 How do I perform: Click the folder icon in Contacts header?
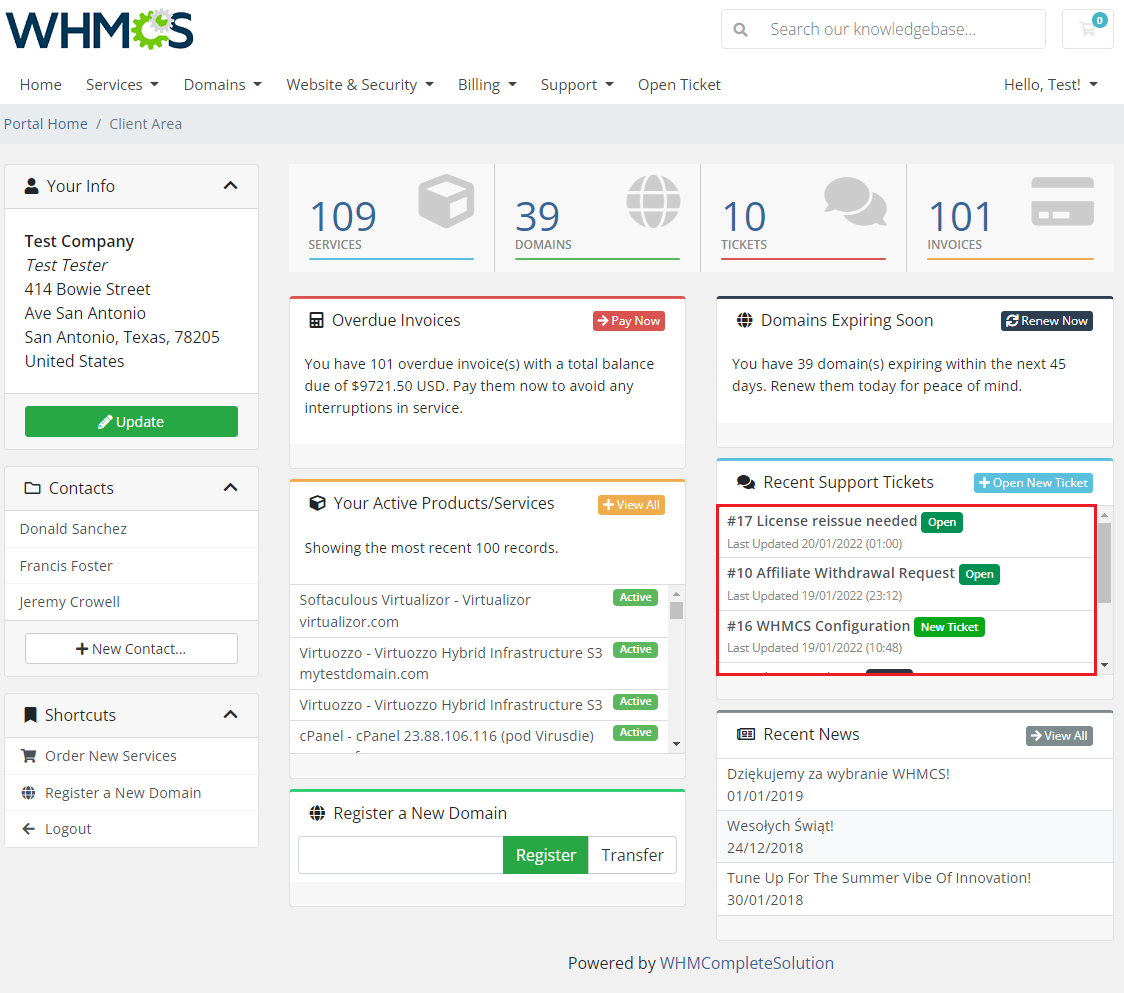point(32,488)
